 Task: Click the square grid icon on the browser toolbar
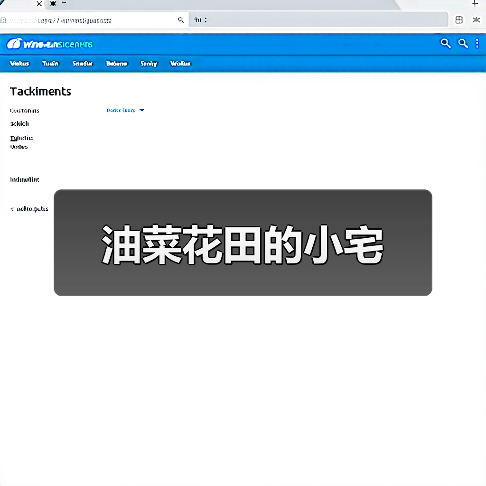459,20
